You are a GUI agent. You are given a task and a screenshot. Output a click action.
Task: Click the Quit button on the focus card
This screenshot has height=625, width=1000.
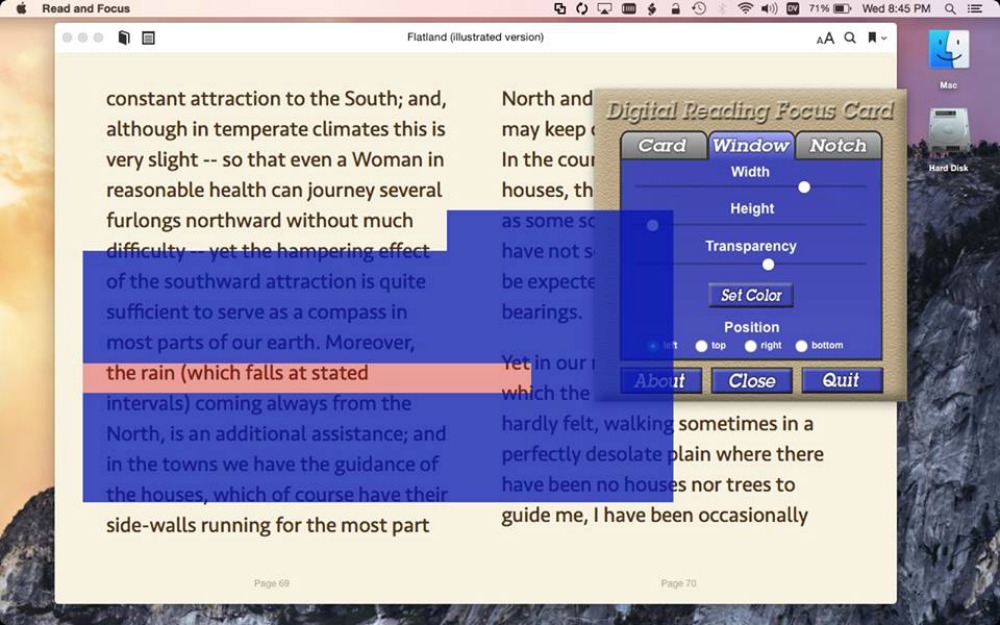click(x=841, y=380)
